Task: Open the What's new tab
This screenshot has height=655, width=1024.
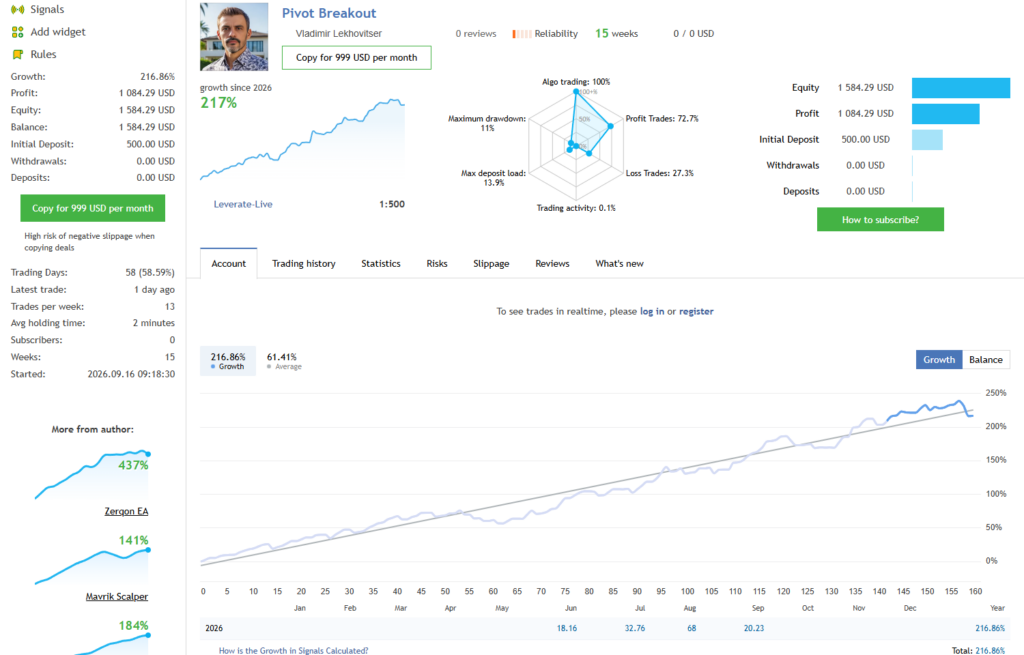Action: click(619, 264)
